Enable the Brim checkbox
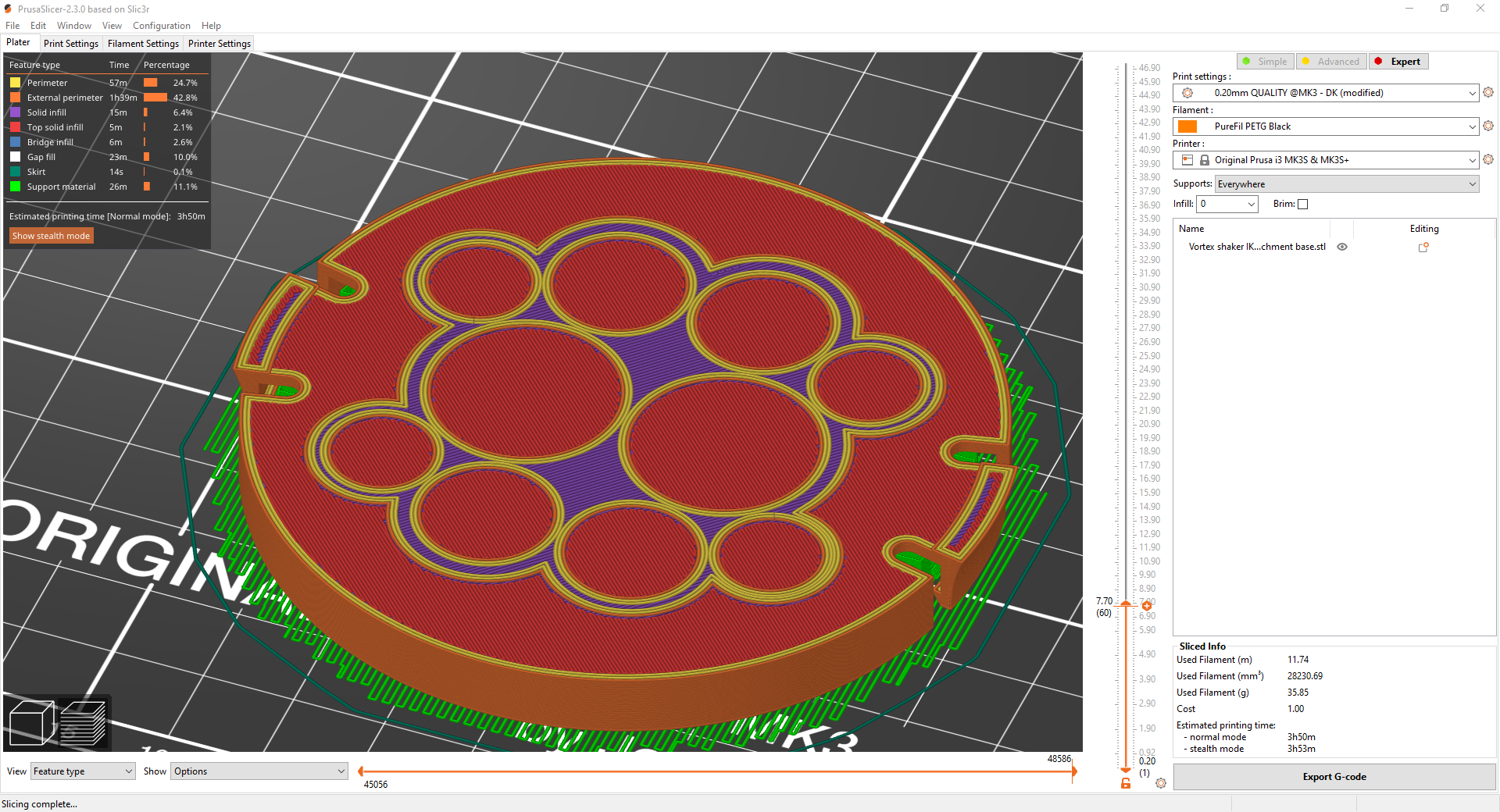The height and width of the screenshot is (812, 1500). click(x=1302, y=205)
